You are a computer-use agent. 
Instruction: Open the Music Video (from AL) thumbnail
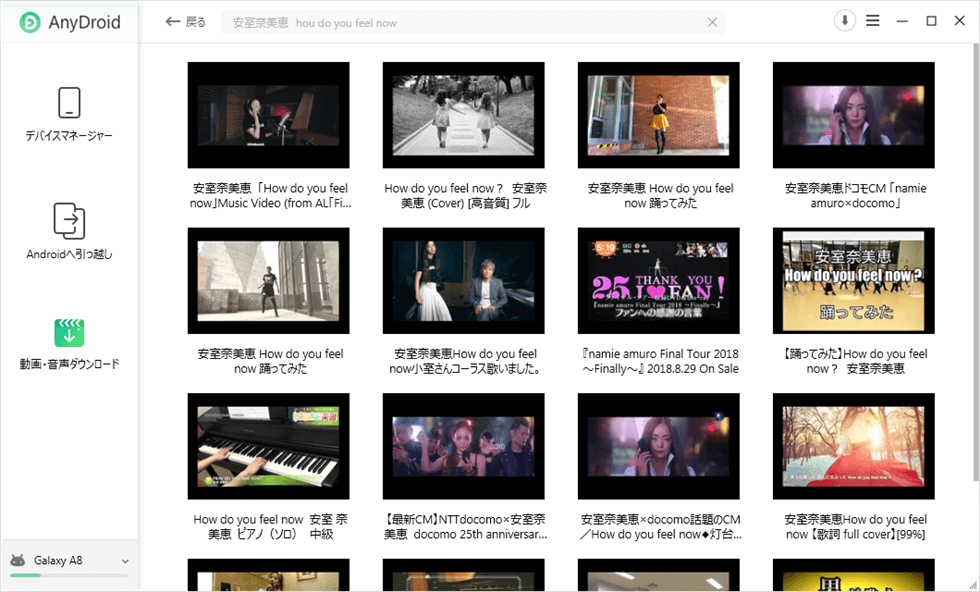pyautogui.click(x=268, y=115)
